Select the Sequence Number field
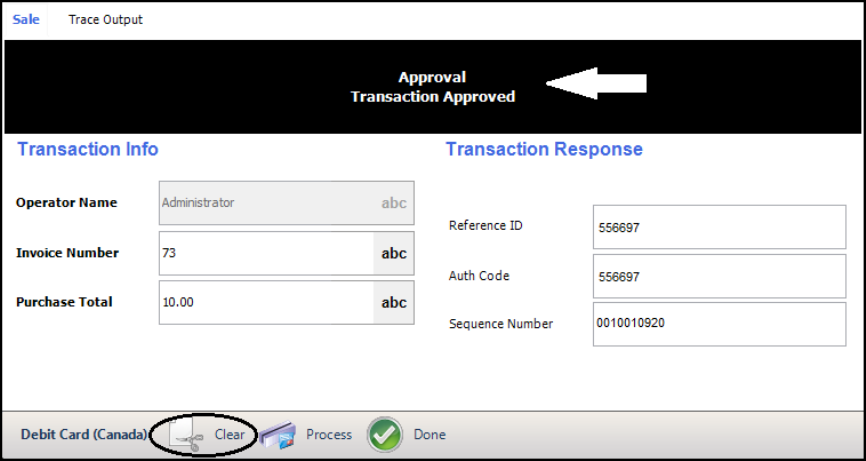 (720, 324)
